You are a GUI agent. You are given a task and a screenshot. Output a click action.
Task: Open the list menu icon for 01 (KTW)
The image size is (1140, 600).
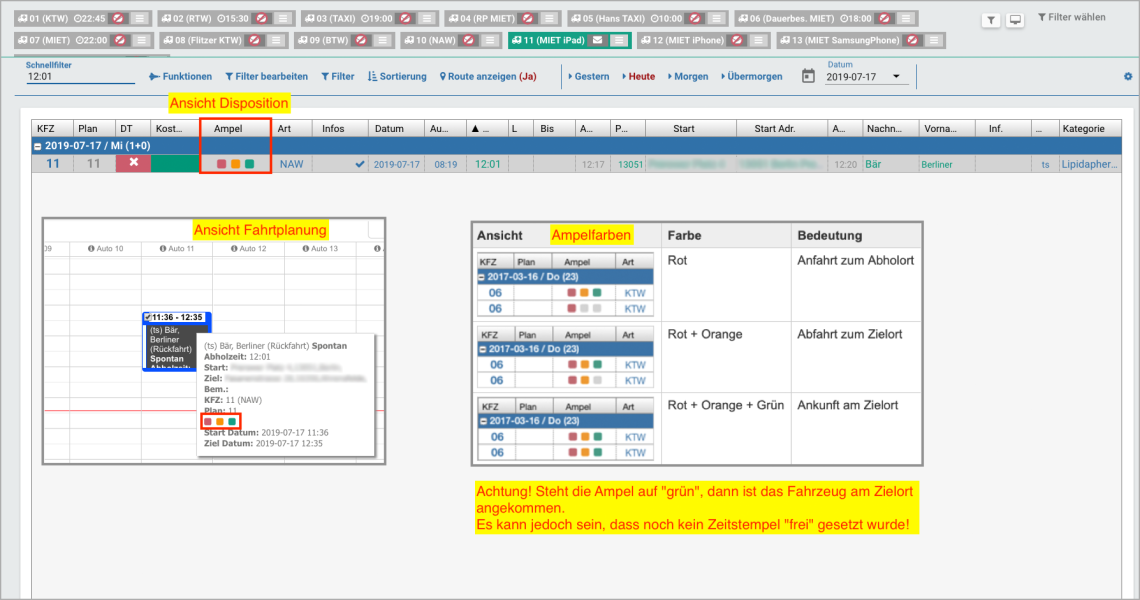coord(140,18)
